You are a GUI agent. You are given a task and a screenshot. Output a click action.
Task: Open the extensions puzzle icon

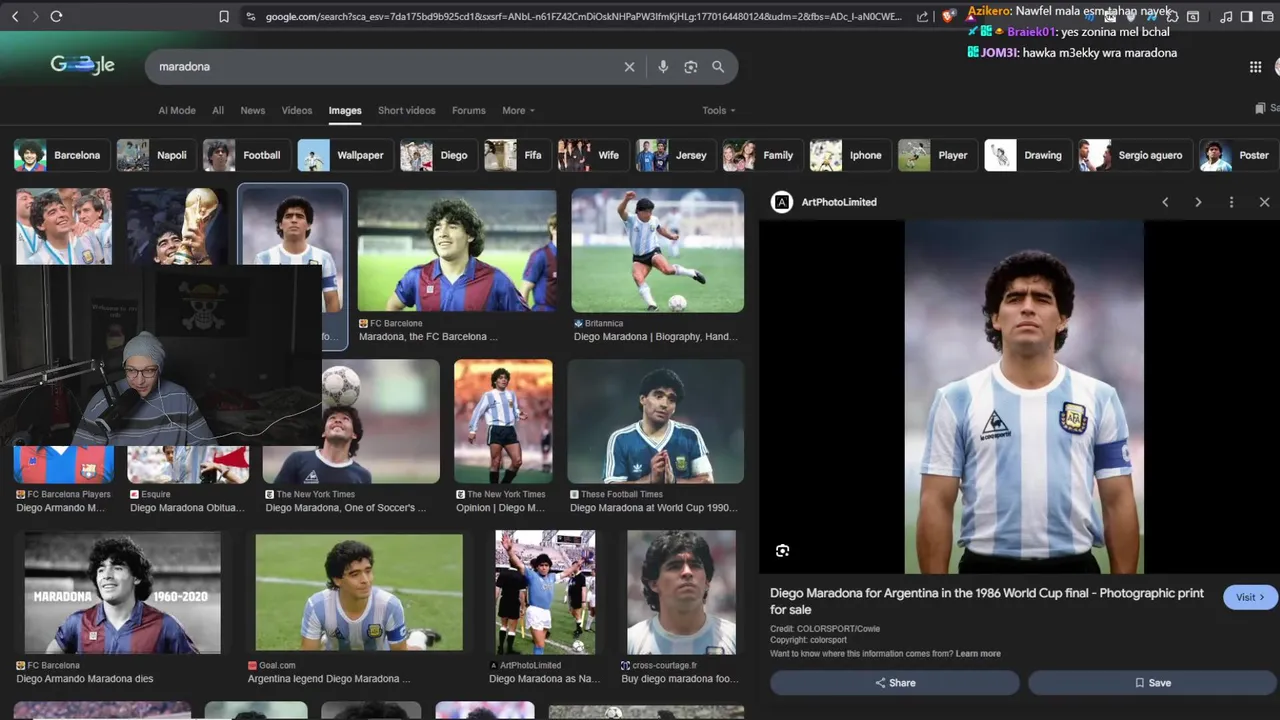[1172, 16]
